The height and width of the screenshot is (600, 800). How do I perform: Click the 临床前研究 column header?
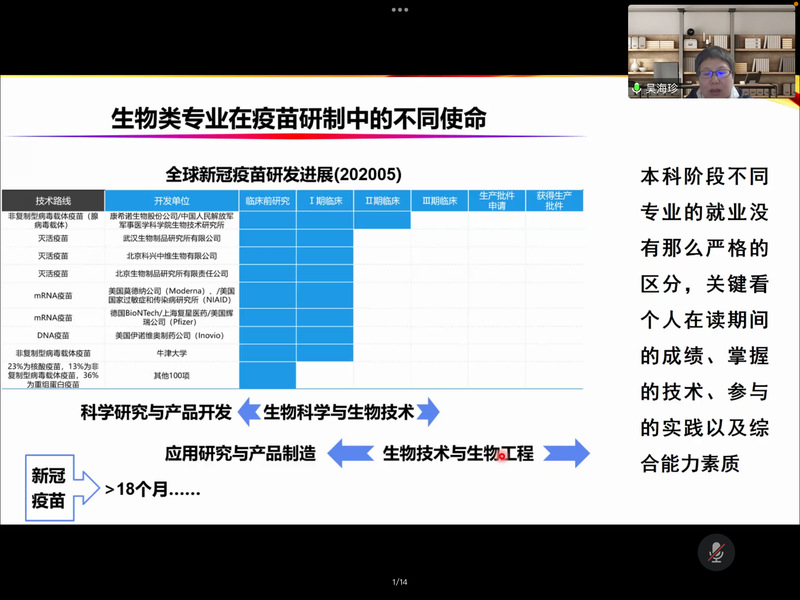click(x=267, y=200)
